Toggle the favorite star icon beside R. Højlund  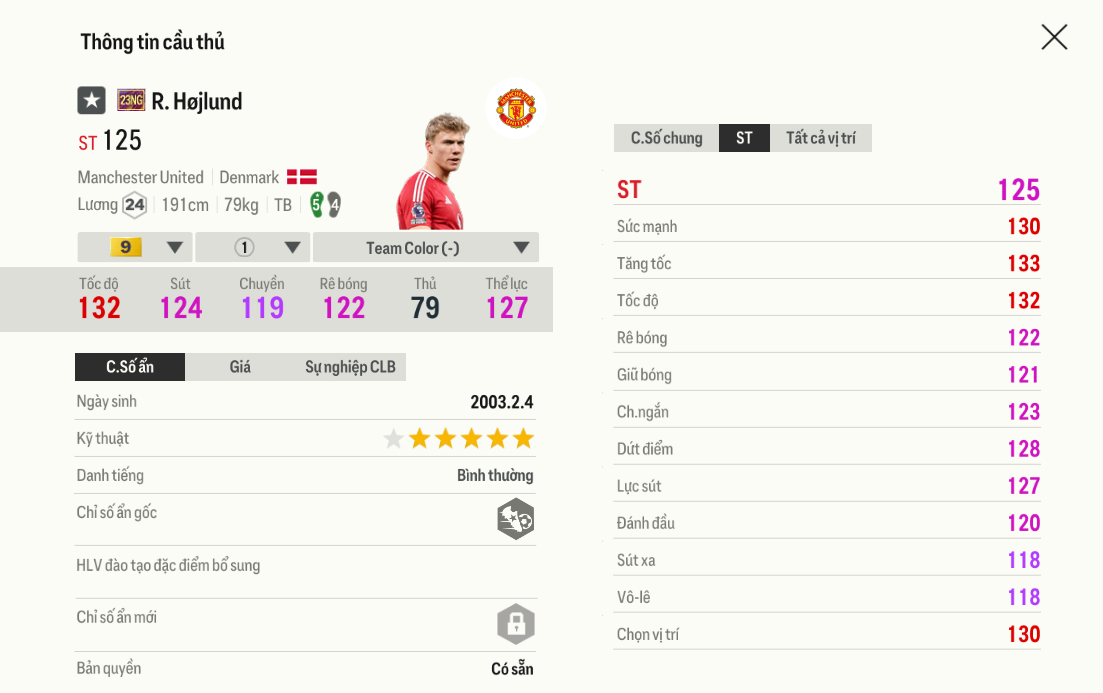coord(91,101)
